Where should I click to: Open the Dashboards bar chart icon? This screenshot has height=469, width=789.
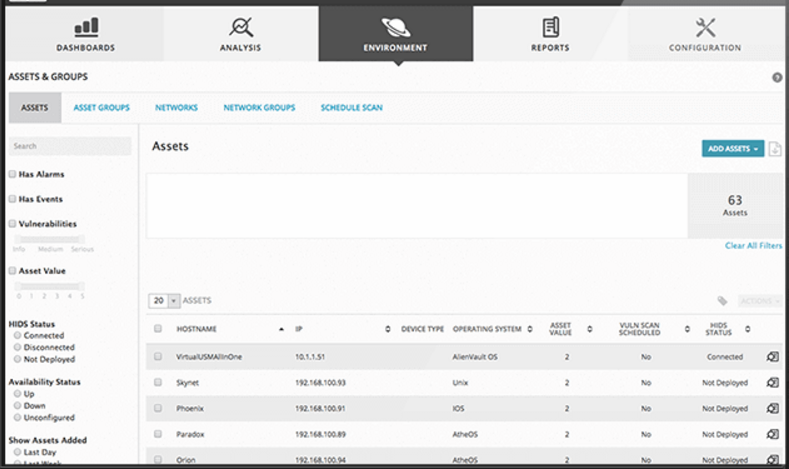point(87,26)
